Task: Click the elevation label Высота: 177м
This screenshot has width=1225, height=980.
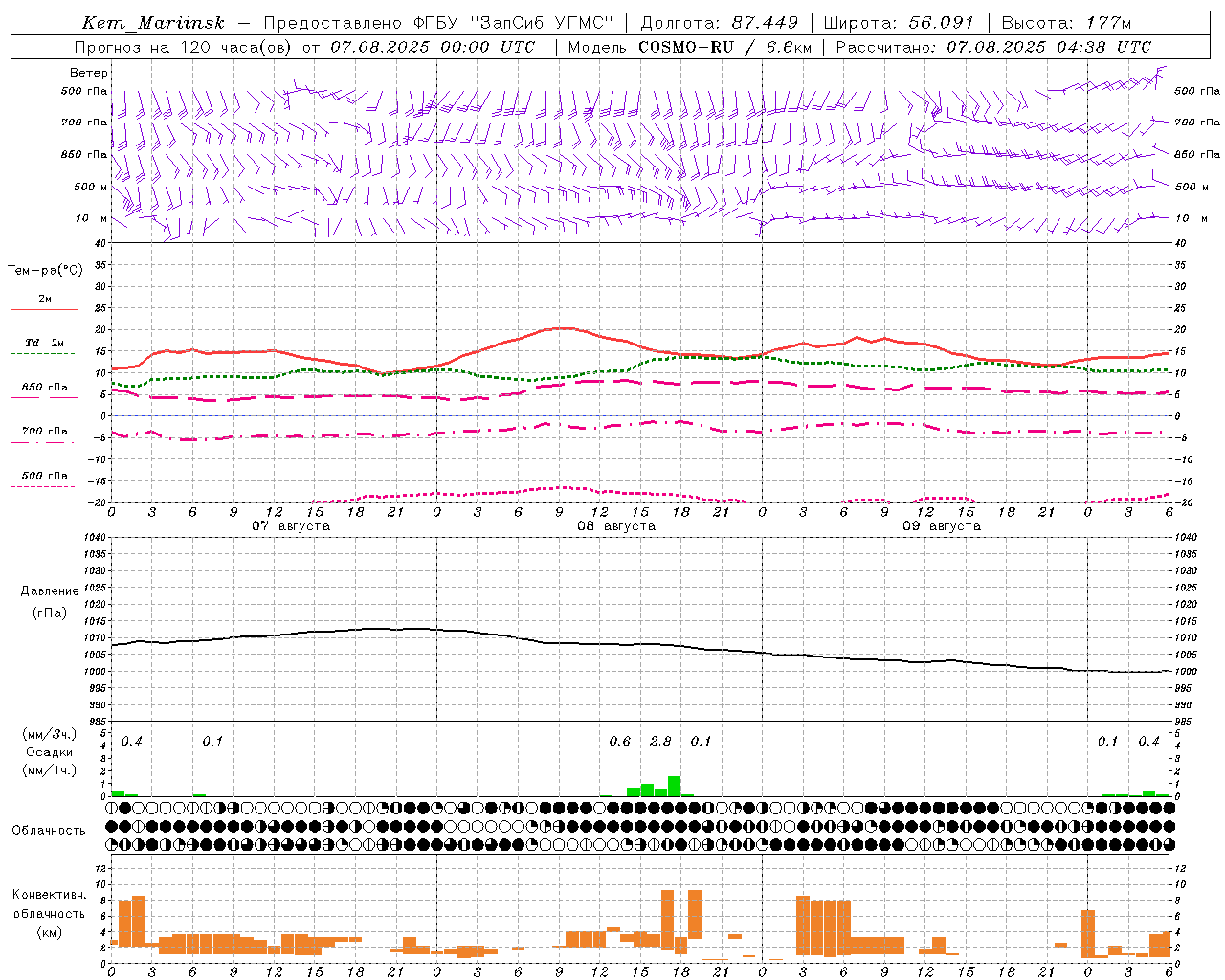Action: click(1067, 23)
